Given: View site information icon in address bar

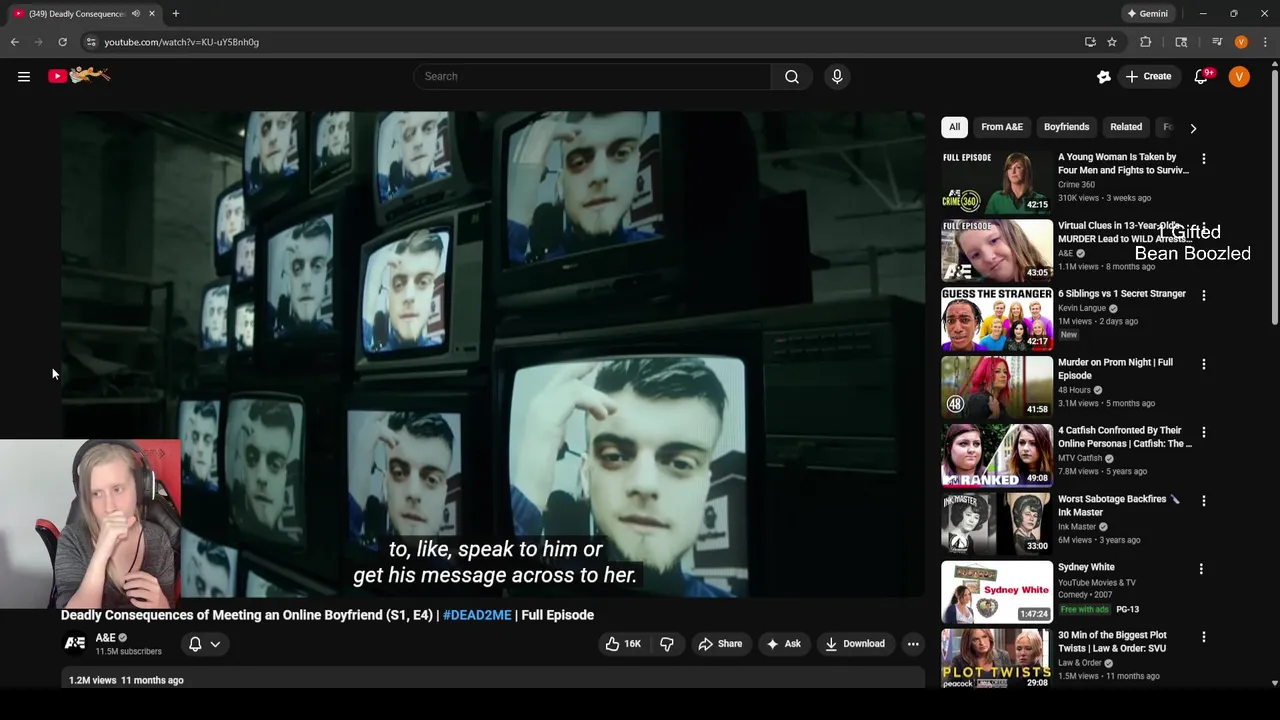Looking at the screenshot, I should [x=91, y=42].
